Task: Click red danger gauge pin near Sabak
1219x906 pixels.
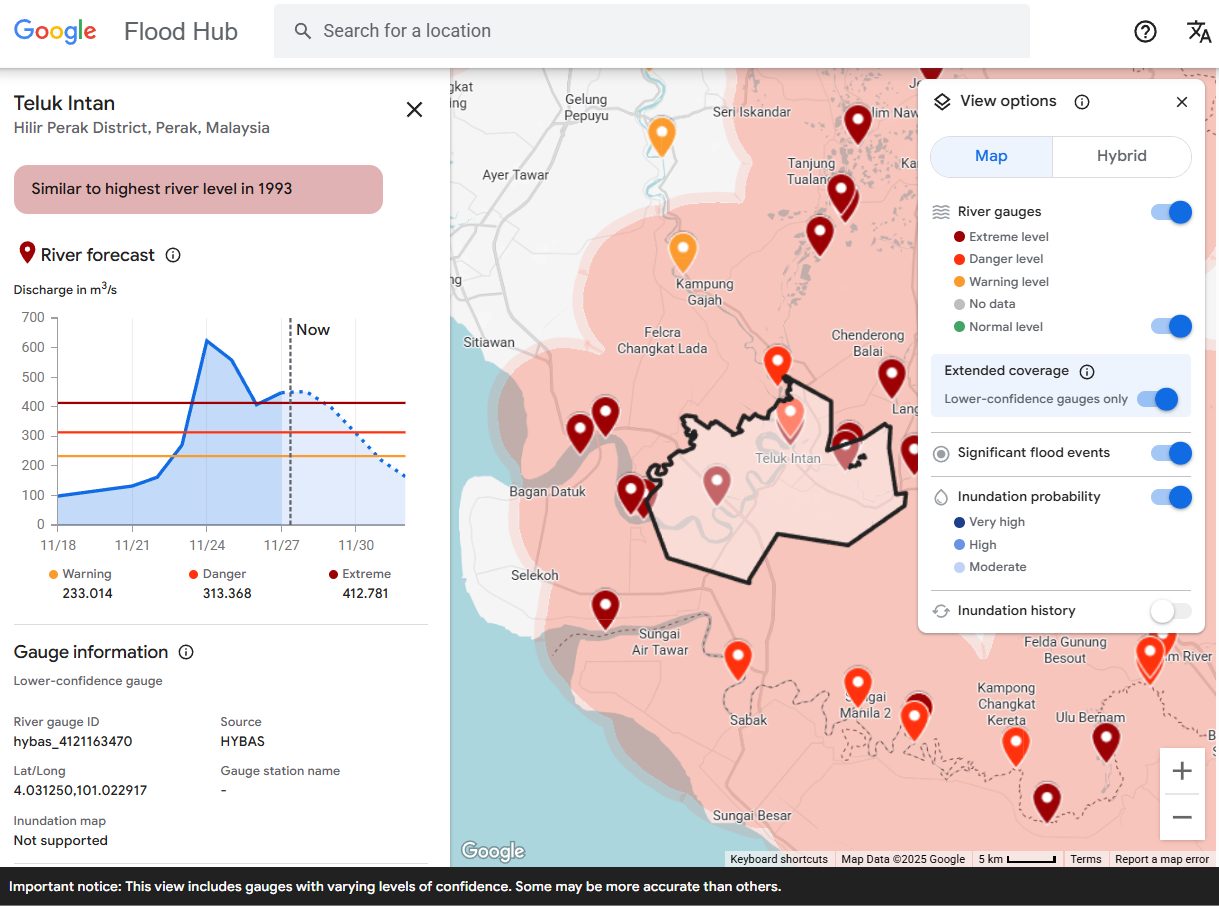Action: [x=738, y=659]
